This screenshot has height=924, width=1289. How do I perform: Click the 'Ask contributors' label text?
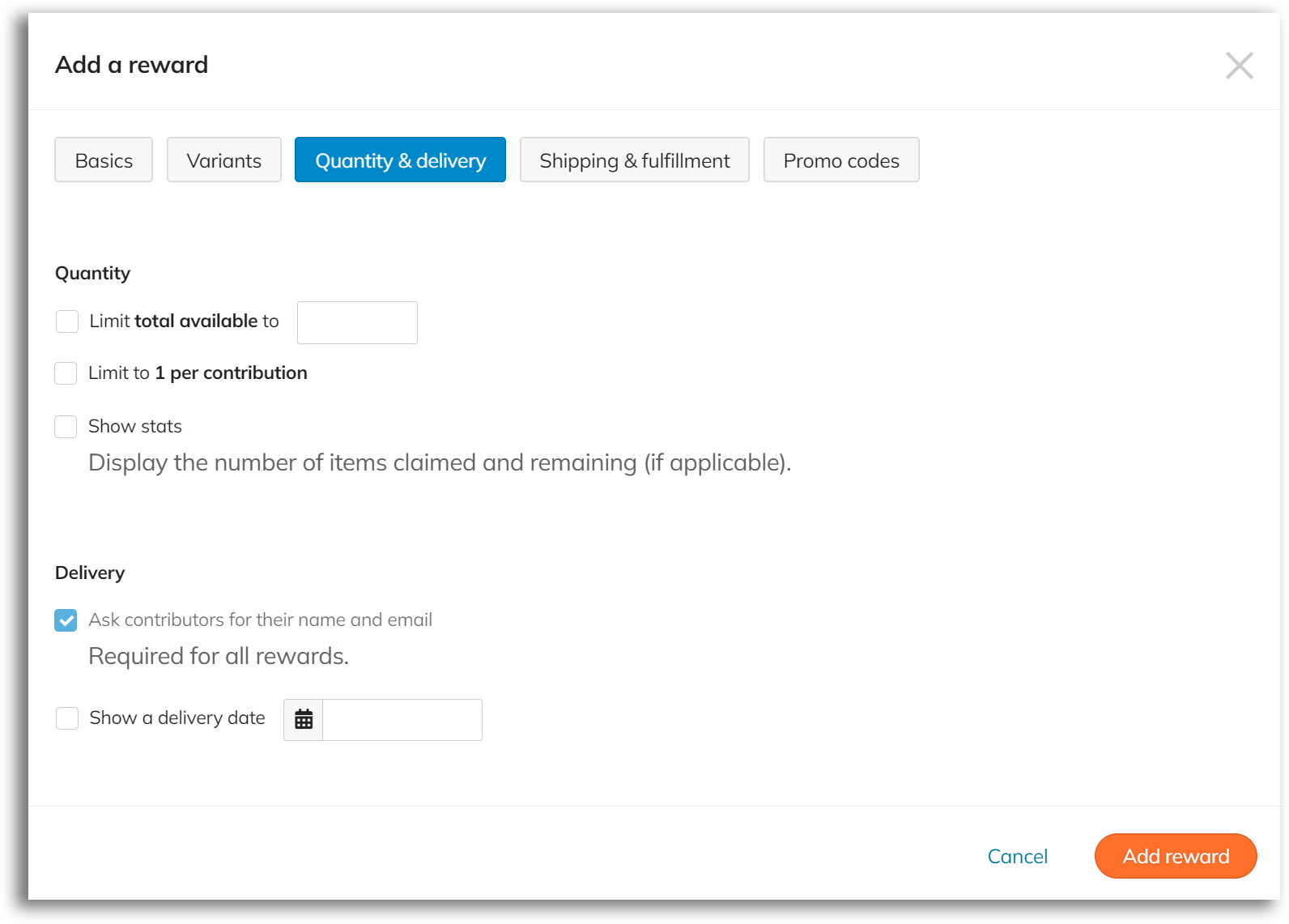260,620
